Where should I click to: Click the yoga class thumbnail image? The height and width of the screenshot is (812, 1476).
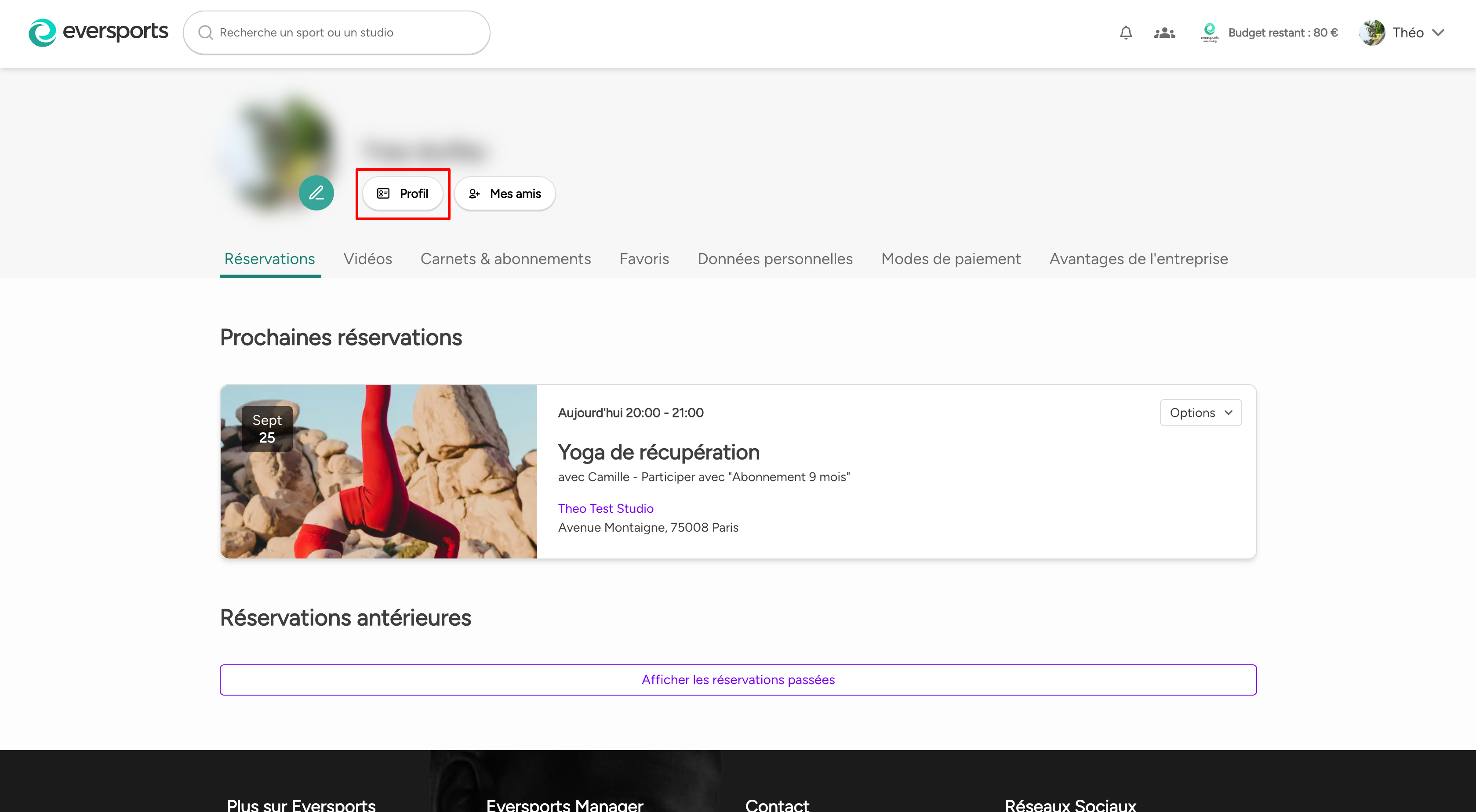[x=379, y=471]
